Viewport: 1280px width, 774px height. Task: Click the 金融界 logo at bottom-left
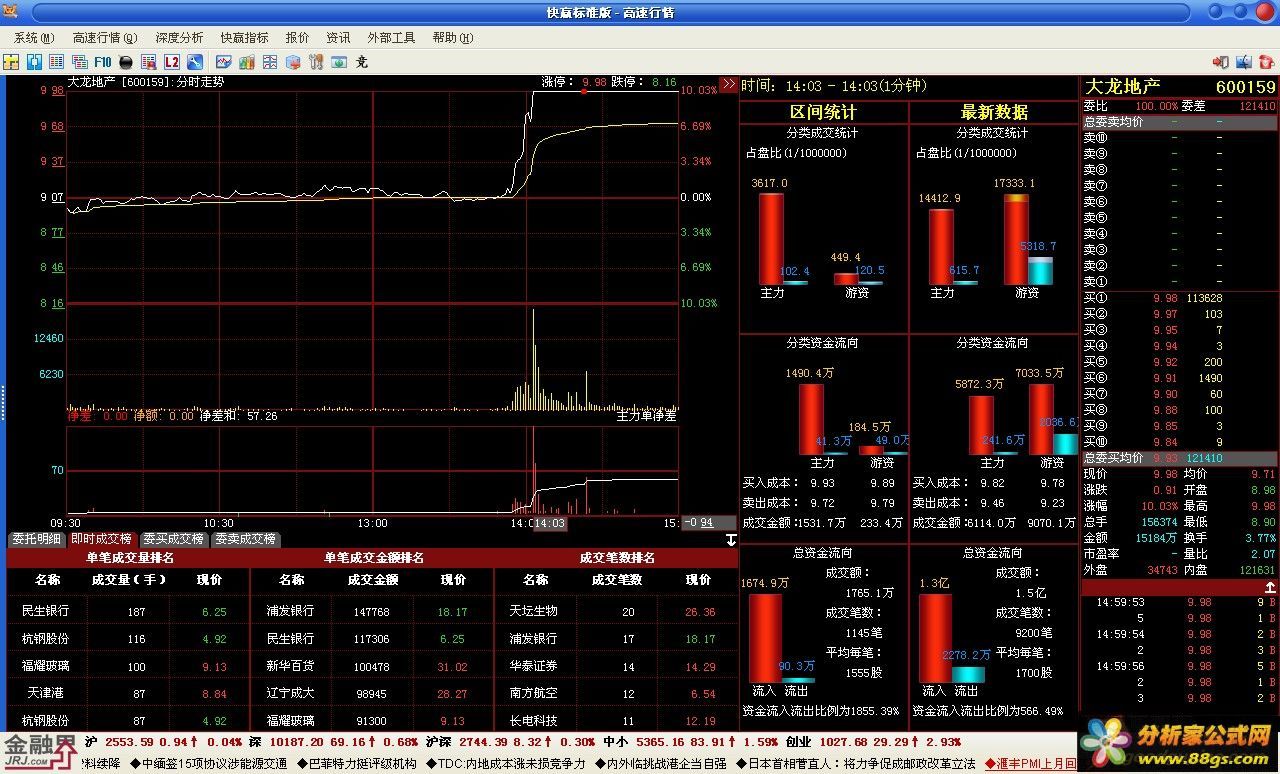click(40, 752)
